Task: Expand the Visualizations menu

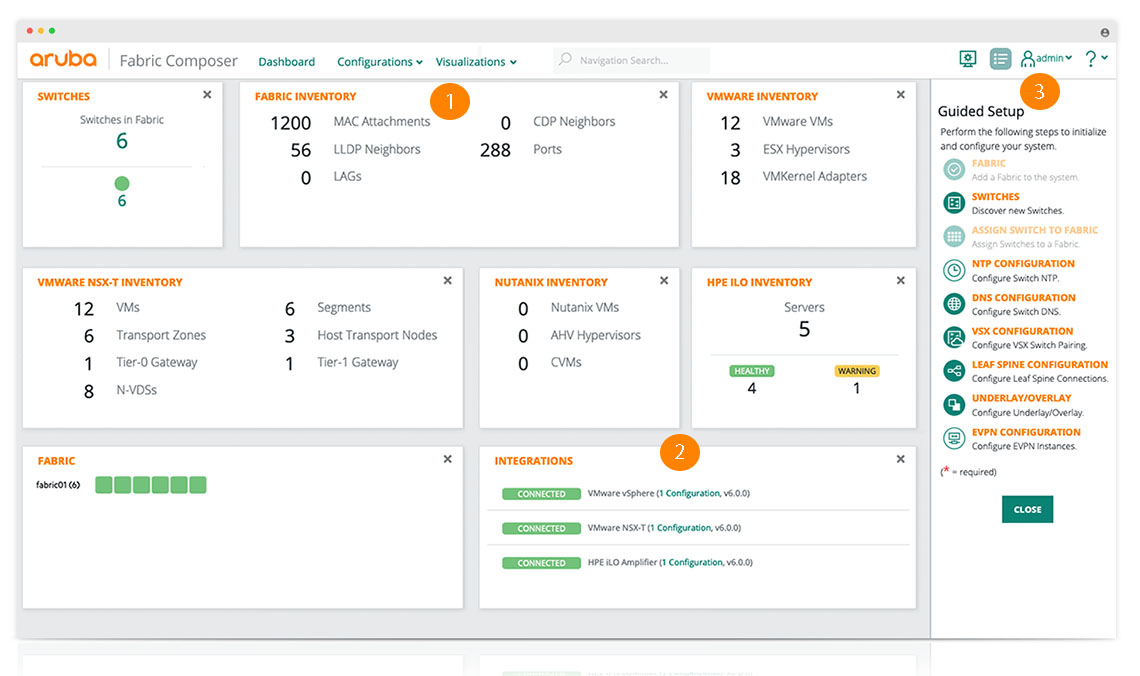Action: (x=476, y=62)
